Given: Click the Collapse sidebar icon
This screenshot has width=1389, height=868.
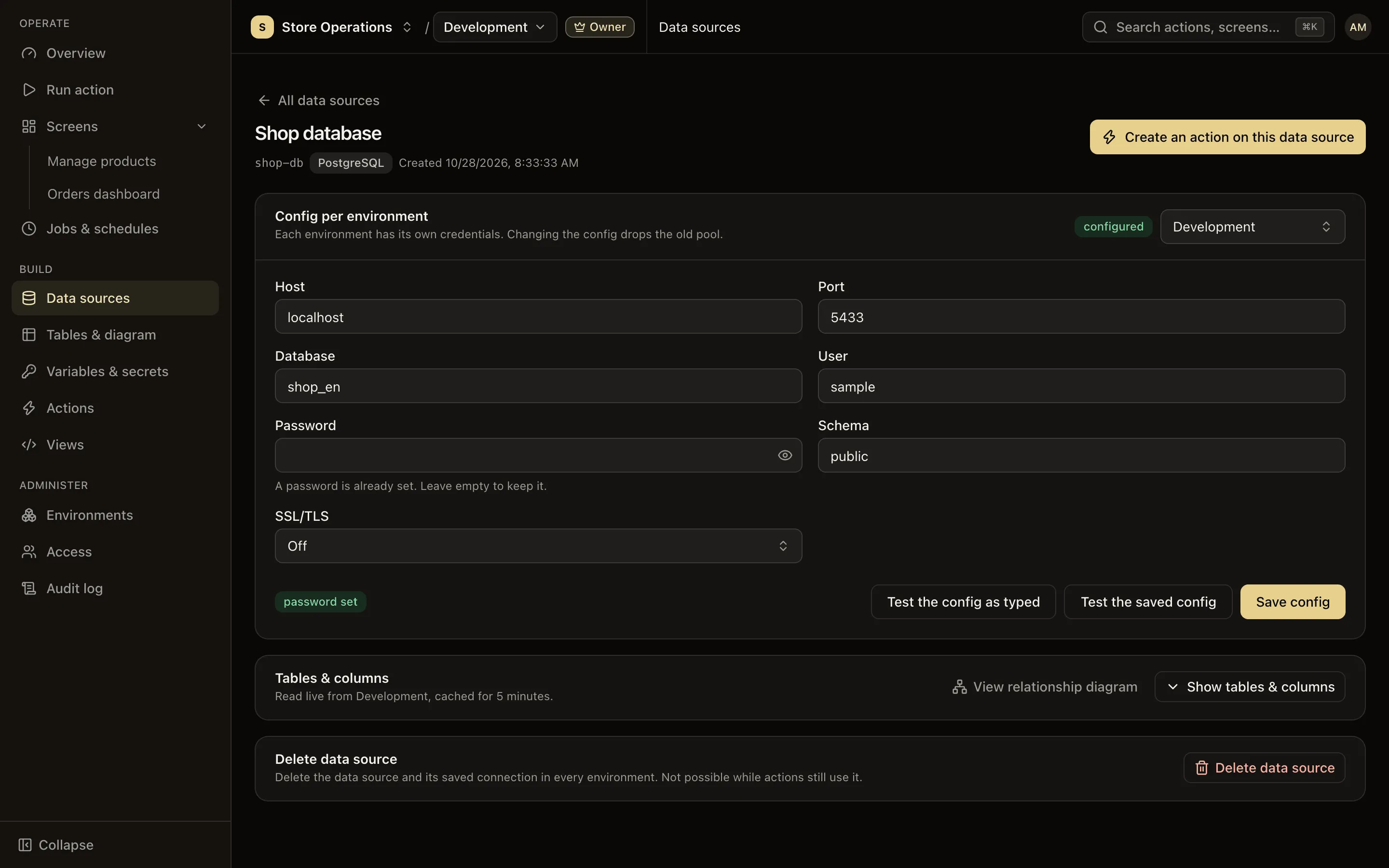Looking at the screenshot, I should point(25,845).
